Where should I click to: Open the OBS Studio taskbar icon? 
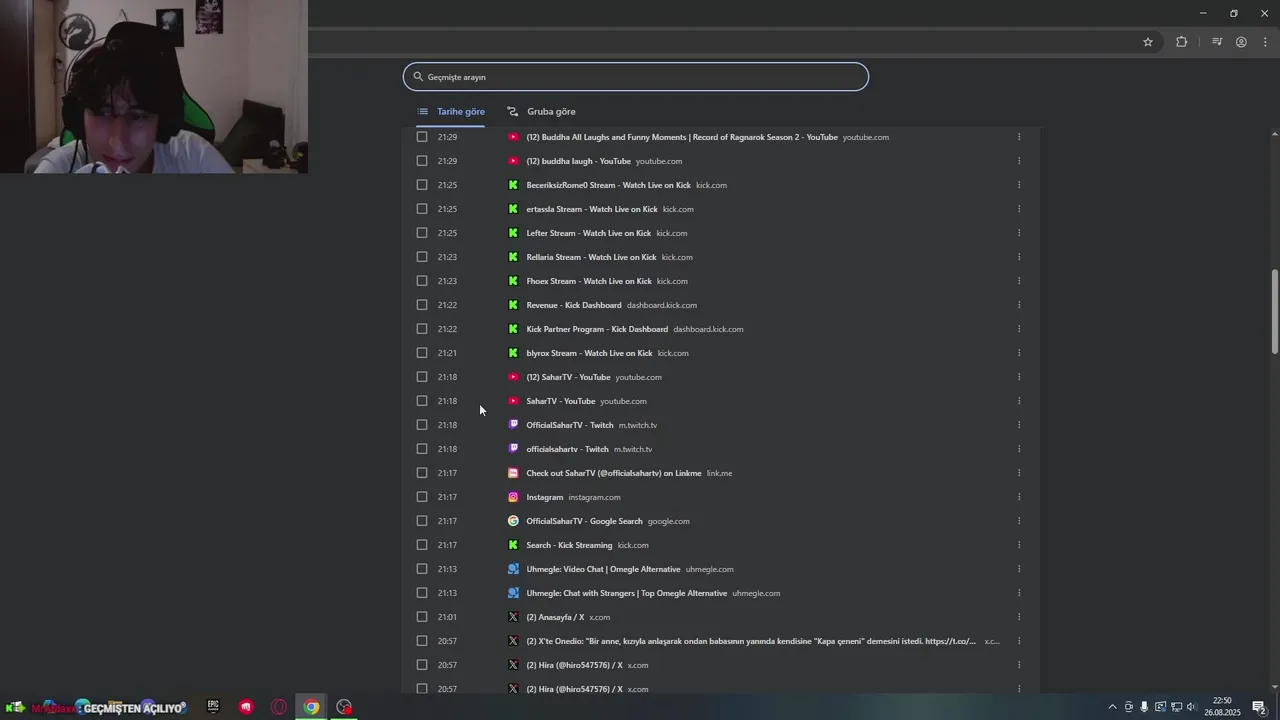click(344, 707)
